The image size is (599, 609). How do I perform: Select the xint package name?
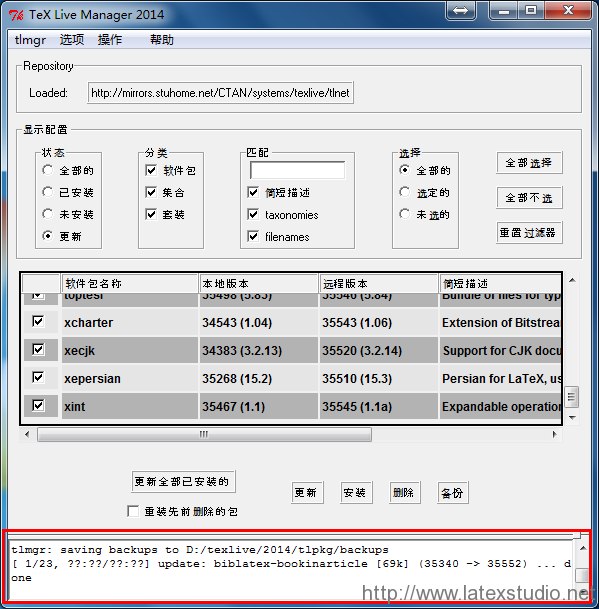pos(75,407)
